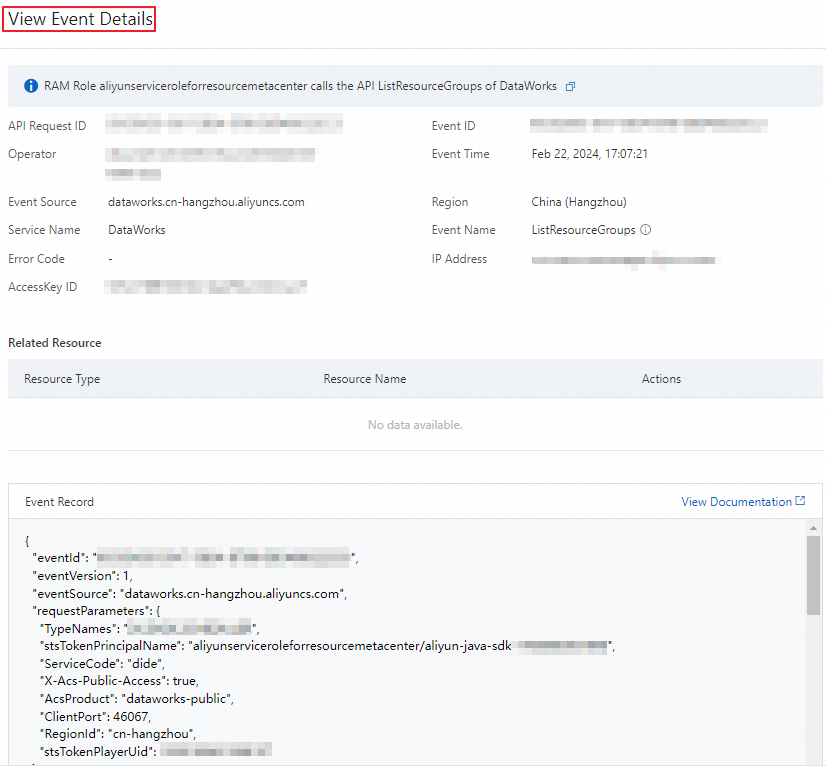Click the View Event Details title
This screenshot has height=766, width=826.
click(80, 19)
